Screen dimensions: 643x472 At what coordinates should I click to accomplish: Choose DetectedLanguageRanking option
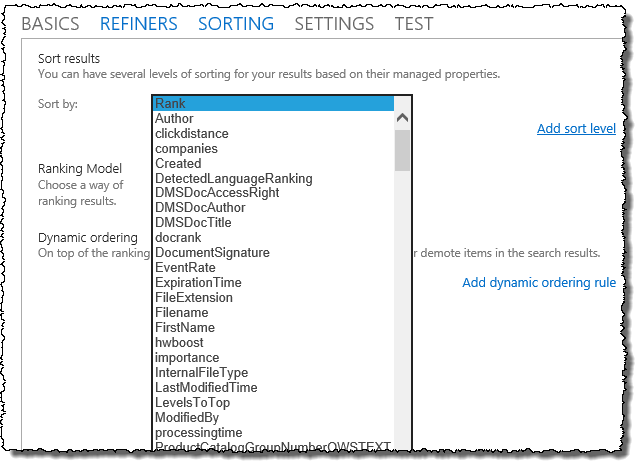[x=233, y=179]
